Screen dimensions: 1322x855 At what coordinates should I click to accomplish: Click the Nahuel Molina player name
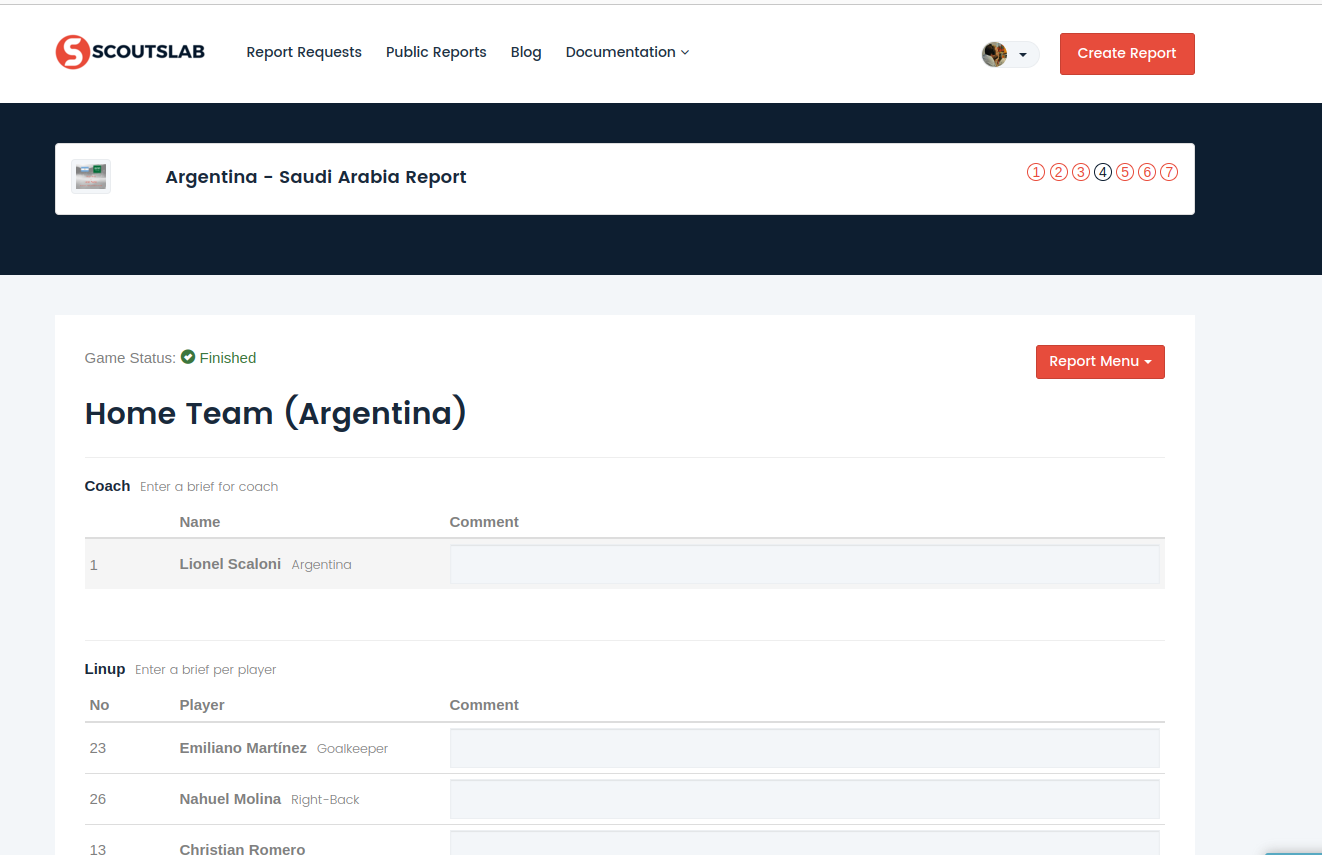(230, 799)
